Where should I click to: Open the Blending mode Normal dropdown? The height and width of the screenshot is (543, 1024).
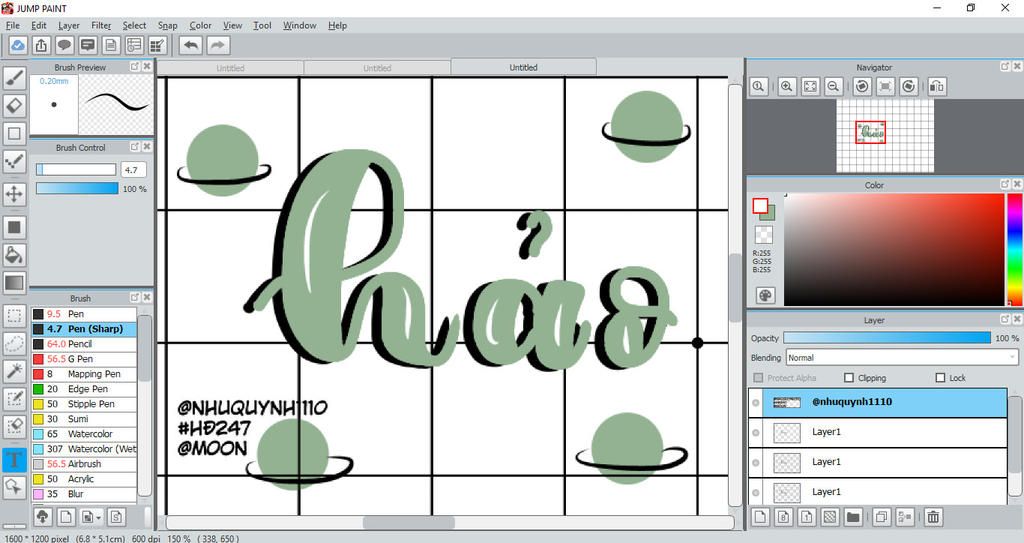click(x=902, y=357)
